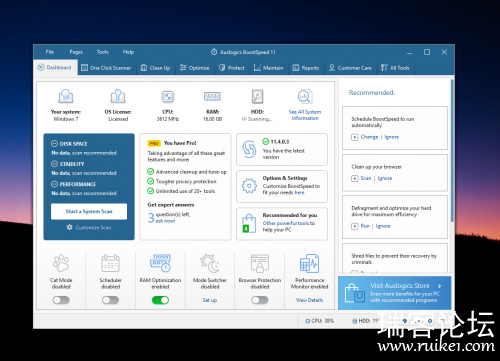Open Other powerful tools link
This screenshot has width=500, height=361.
286,223
